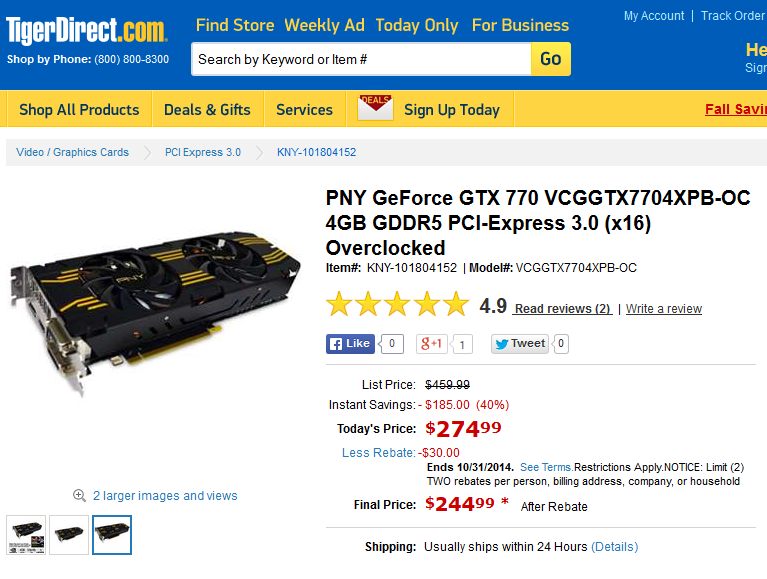Click the Deals envelope icon
Viewport: 767px width, 579px height.
point(375,108)
